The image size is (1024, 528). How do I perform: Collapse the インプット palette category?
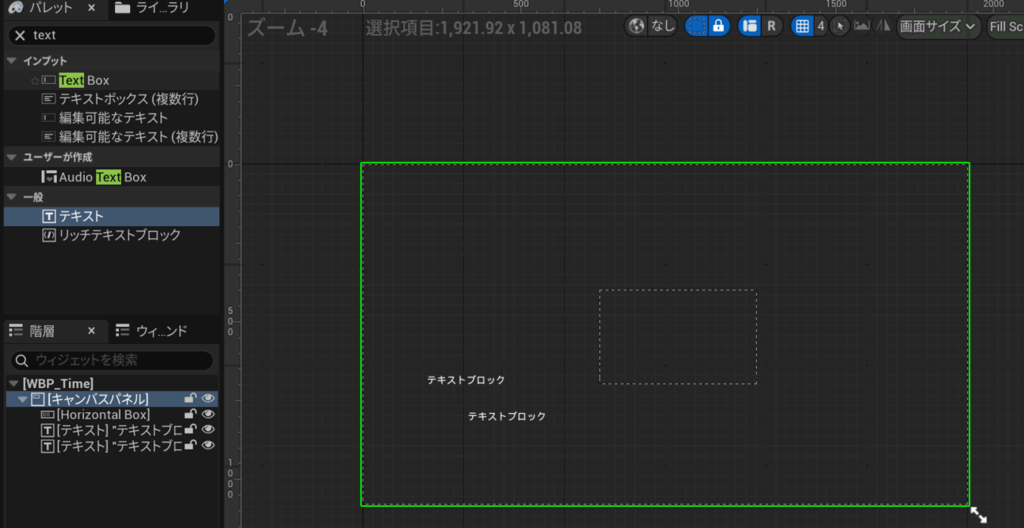click(x=11, y=61)
